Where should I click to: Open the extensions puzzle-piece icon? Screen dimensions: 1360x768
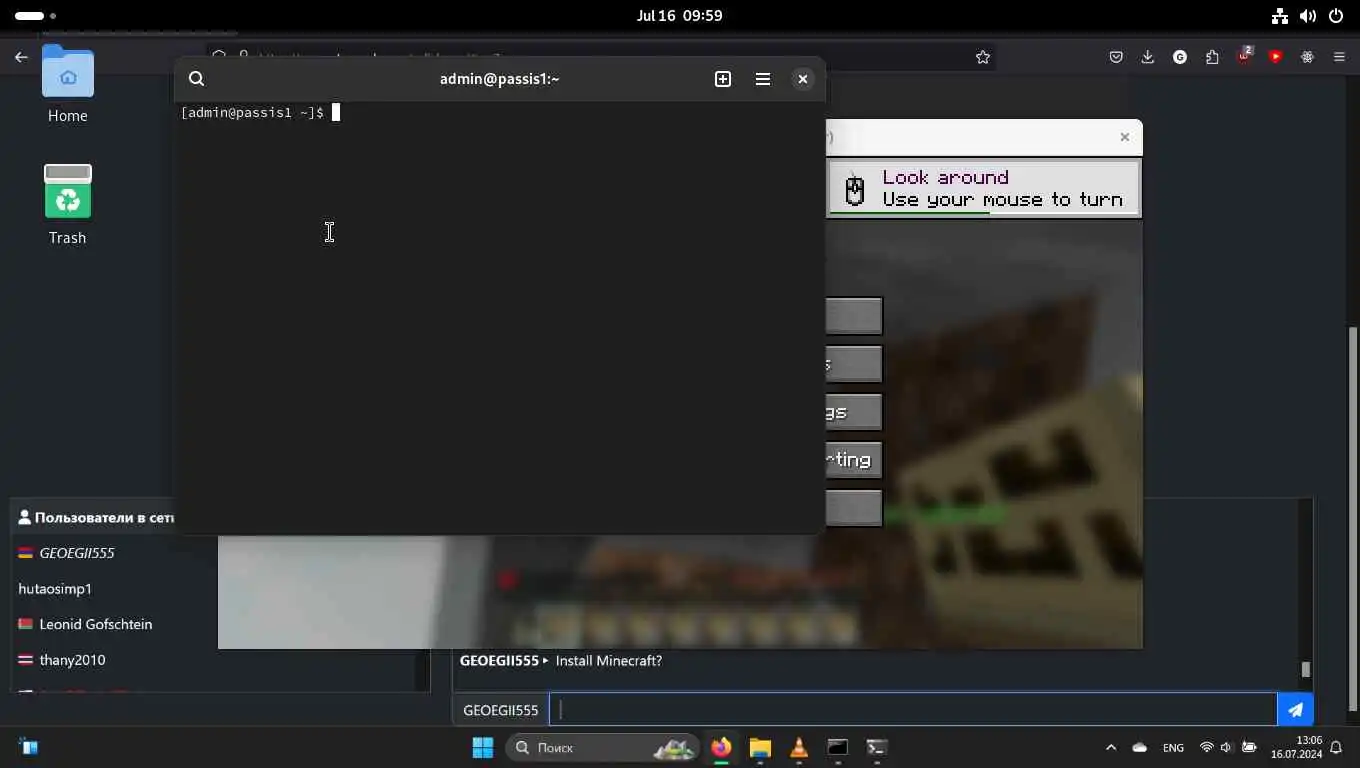(1212, 57)
